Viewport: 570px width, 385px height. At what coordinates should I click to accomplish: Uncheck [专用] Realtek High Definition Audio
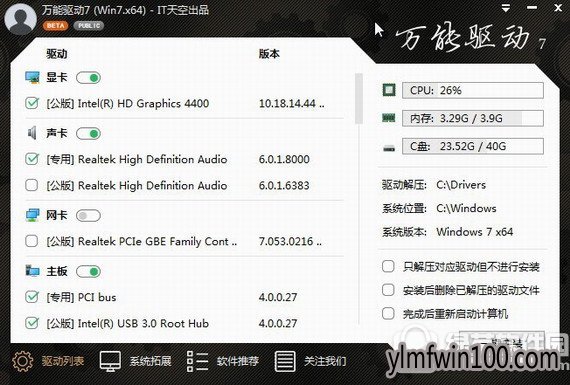[x=32, y=159]
